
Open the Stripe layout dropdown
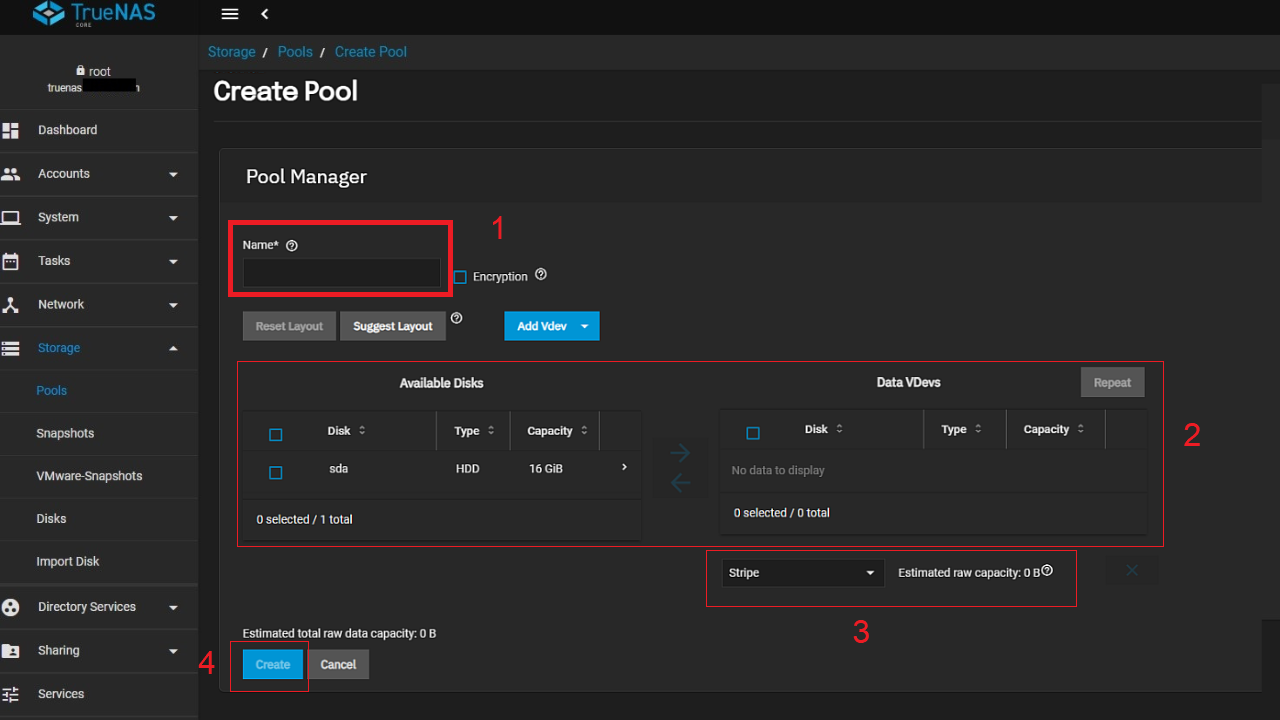pos(800,572)
